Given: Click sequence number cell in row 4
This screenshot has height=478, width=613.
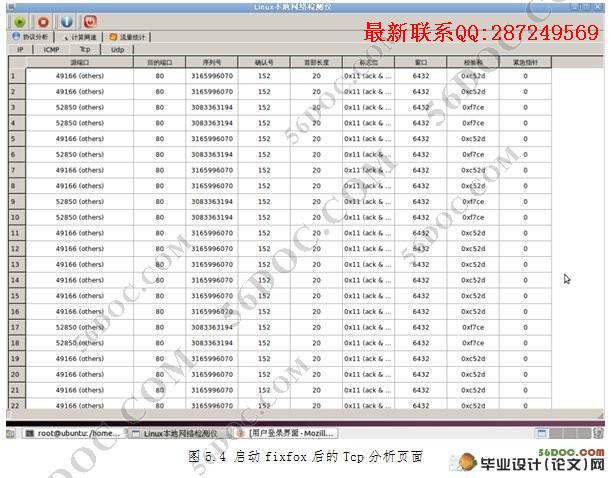Looking at the screenshot, I should (212, 123).
